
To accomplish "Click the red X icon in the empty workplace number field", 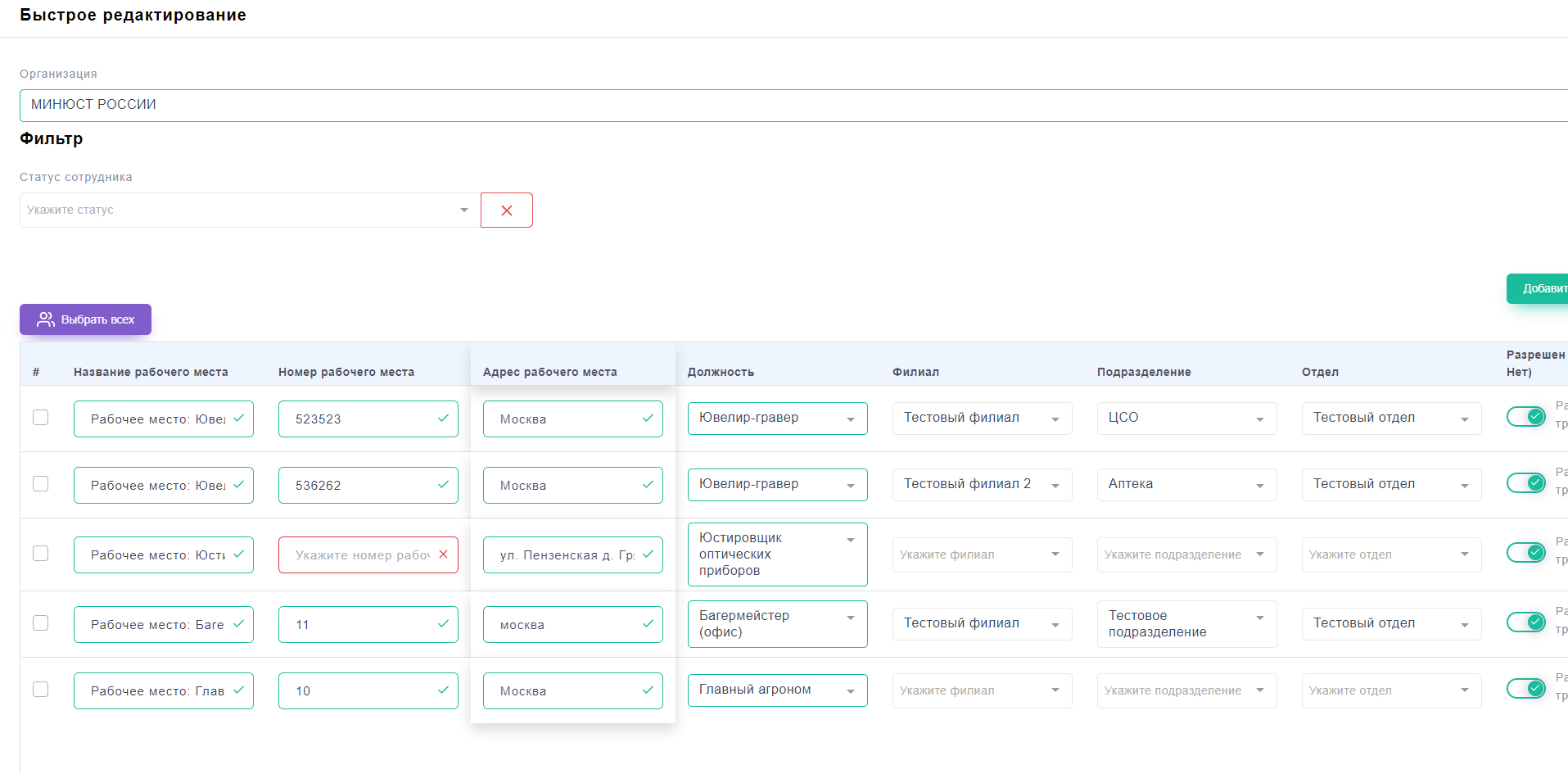I will coord(443,554).
